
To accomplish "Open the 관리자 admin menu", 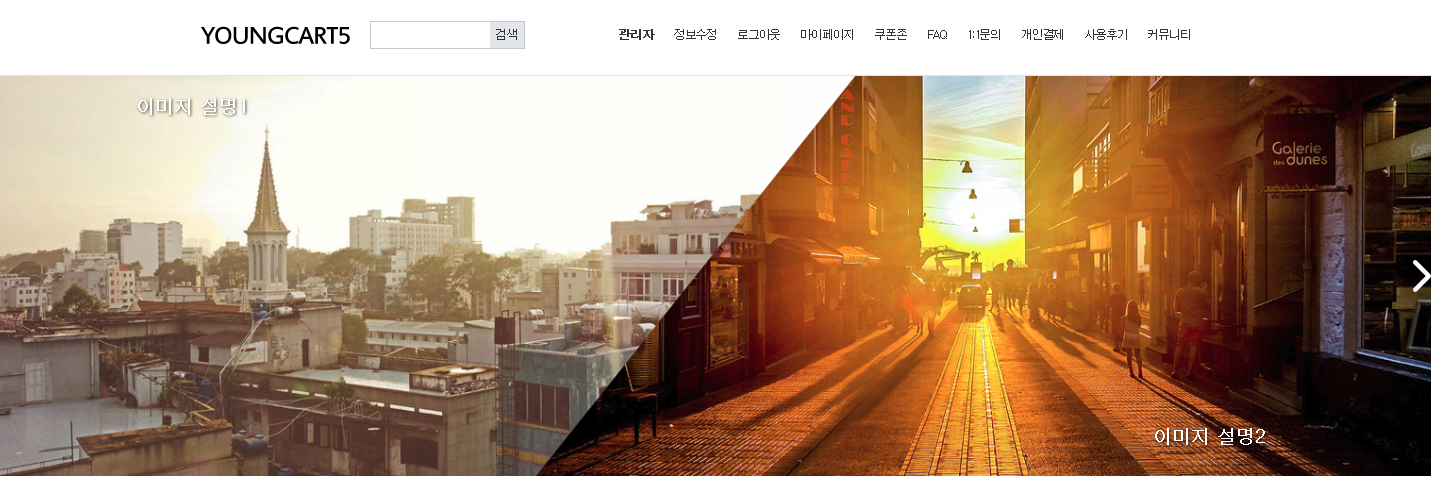I will click(636, 35).
